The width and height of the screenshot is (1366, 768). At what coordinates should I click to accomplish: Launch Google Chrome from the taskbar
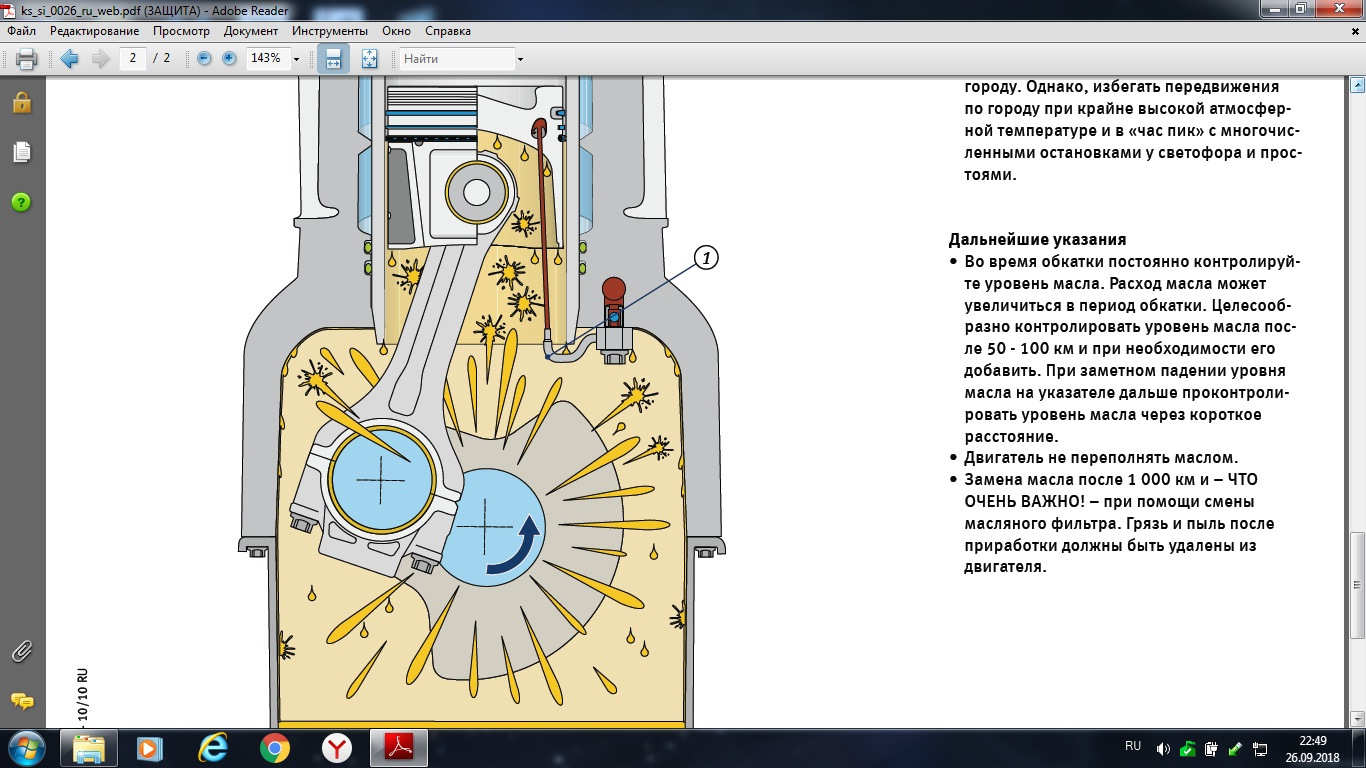pos(275,748)
